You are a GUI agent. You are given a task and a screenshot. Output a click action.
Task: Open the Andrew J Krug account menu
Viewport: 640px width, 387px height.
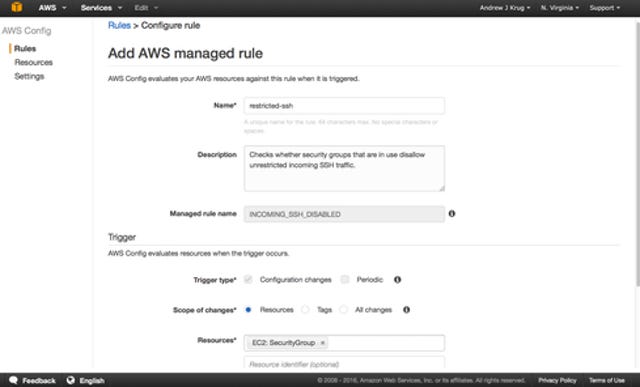tap(505, 8)
